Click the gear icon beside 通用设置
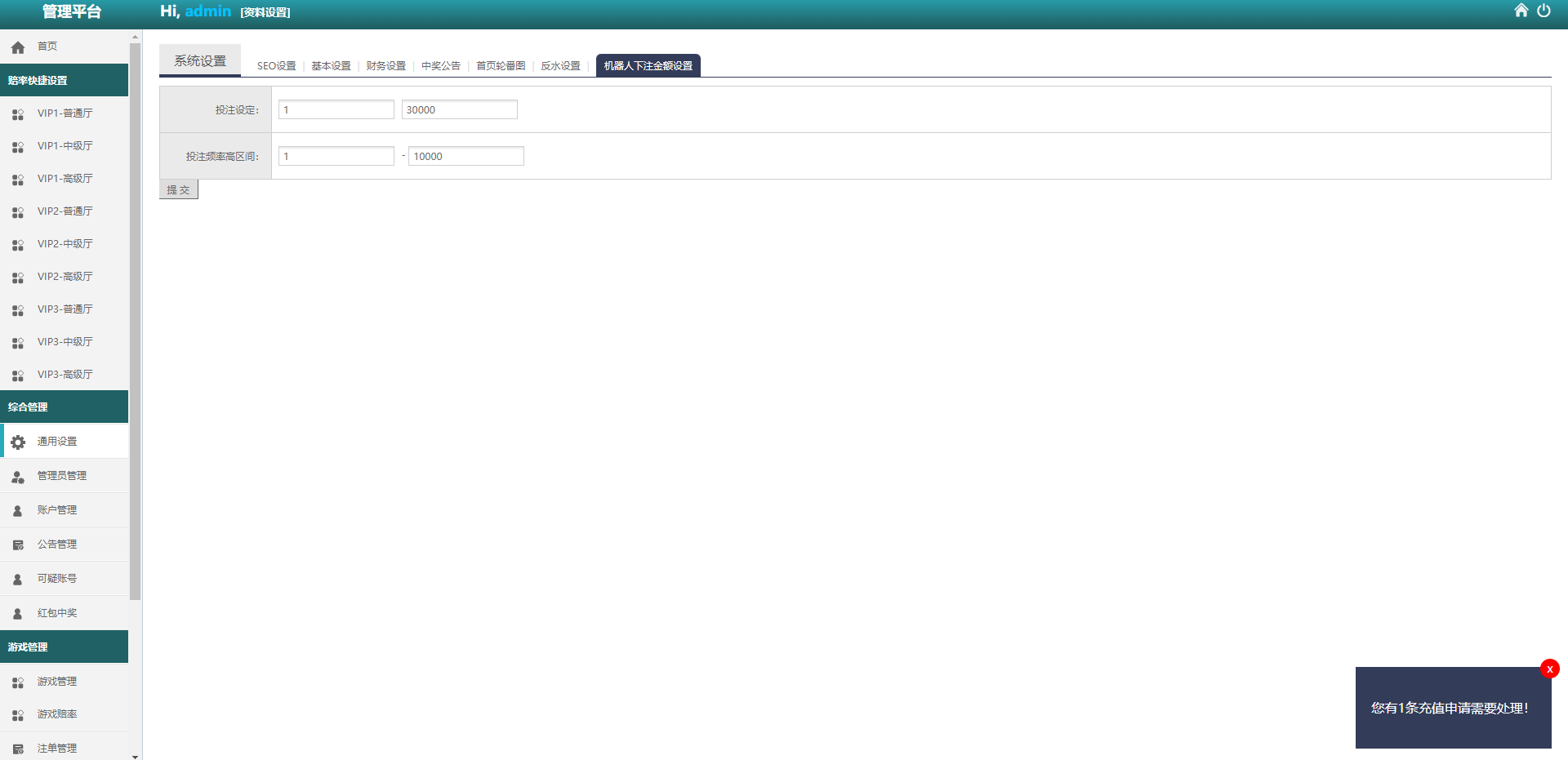This screenshot has width=1568, height=760. coord(18,442)
